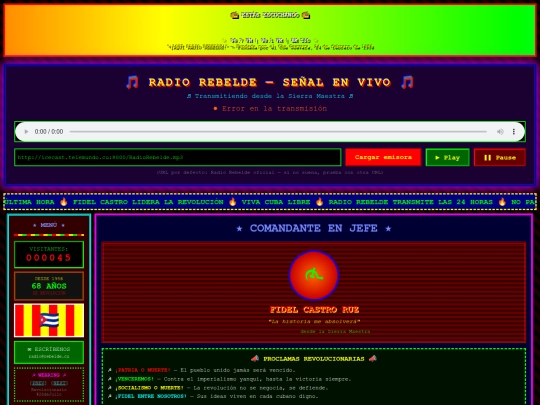Viewport: 540px width, 405px height.
Task: Click the orange status dot before 'Error'
Action: pyautogui.click(x=215, y=108)
